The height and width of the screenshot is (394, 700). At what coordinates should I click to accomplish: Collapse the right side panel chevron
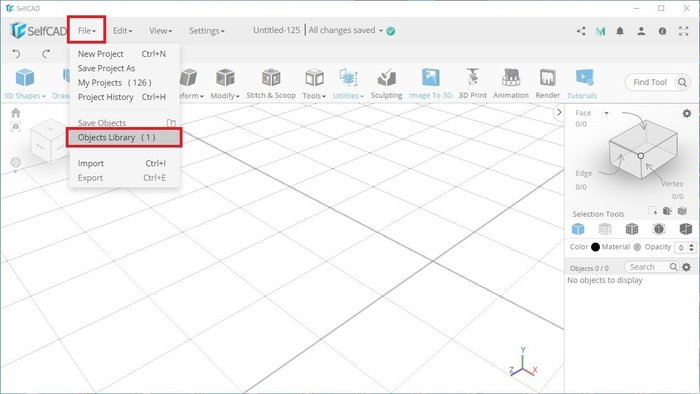(559, 112)
